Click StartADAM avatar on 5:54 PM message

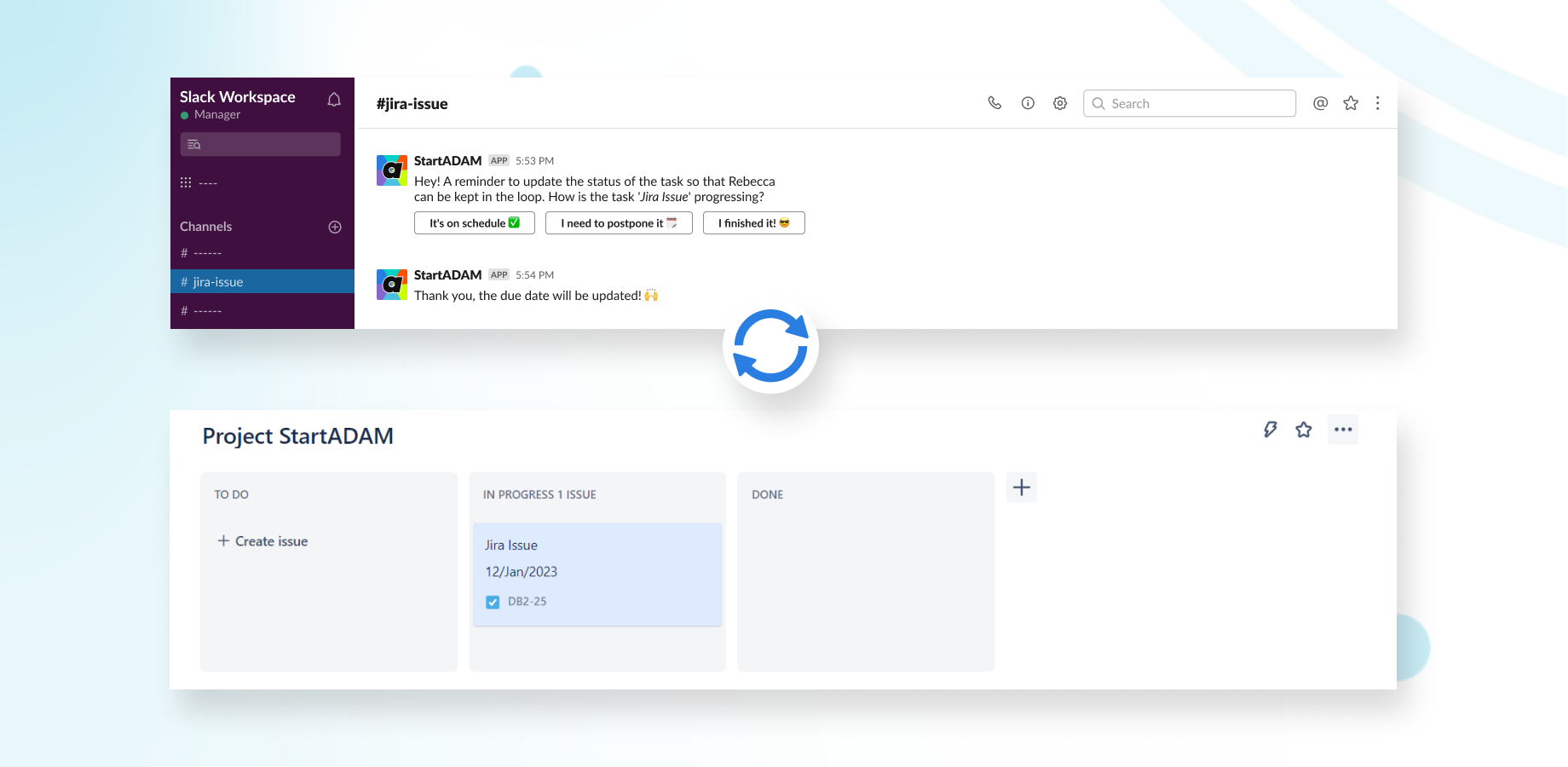click(x=392, y=285)
